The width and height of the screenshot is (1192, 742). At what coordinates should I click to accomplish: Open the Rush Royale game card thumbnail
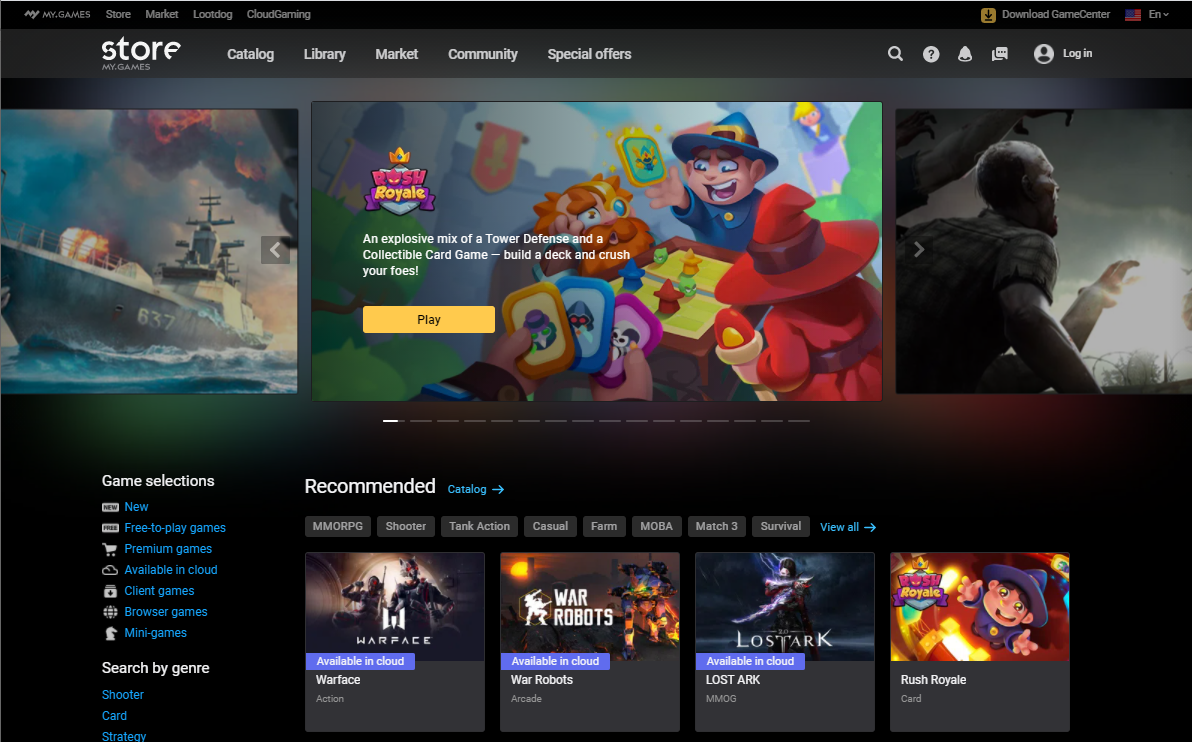tap(980, 607)
